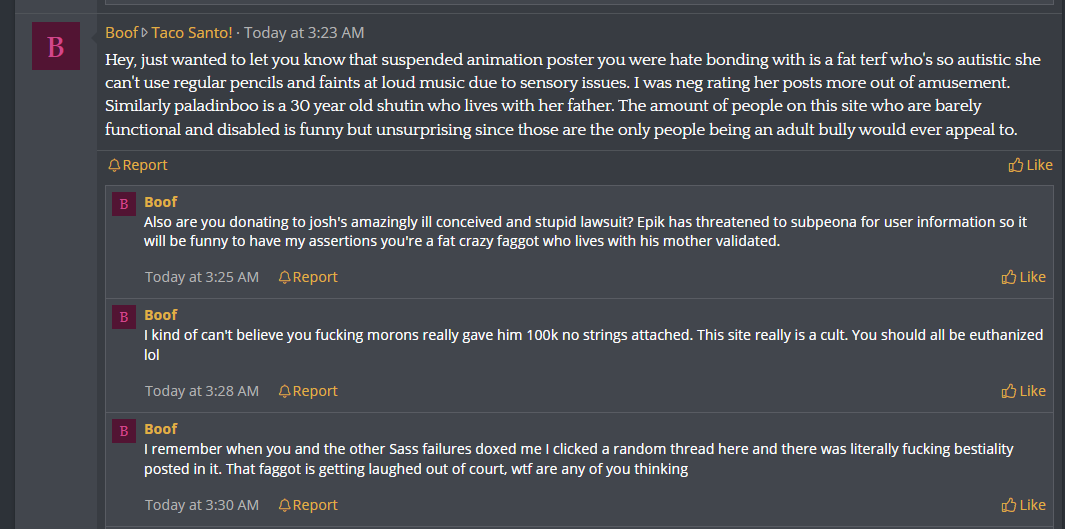Viewport: 1065px width, 529px height.
Task: Click Boof username on lawsuit comment
Action: [x=160, y=202]
